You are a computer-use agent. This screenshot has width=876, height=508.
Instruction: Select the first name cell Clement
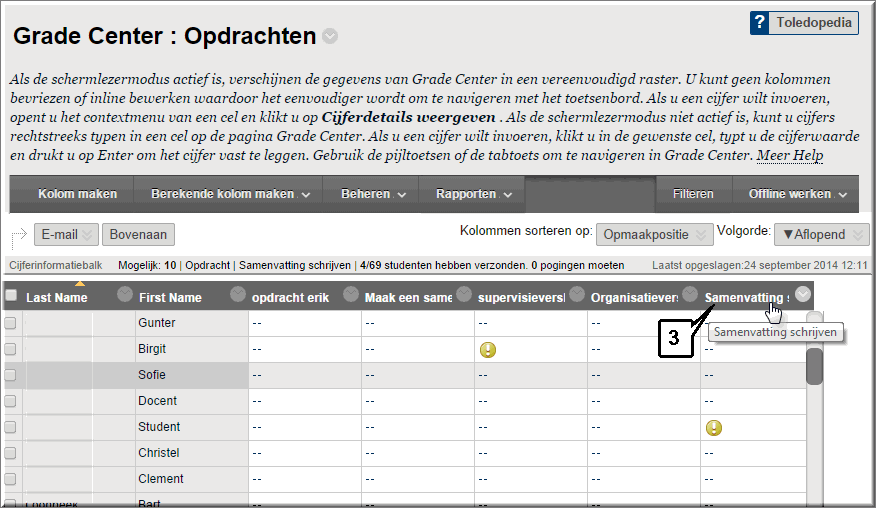pyautogui.click(x=161, y=479)
